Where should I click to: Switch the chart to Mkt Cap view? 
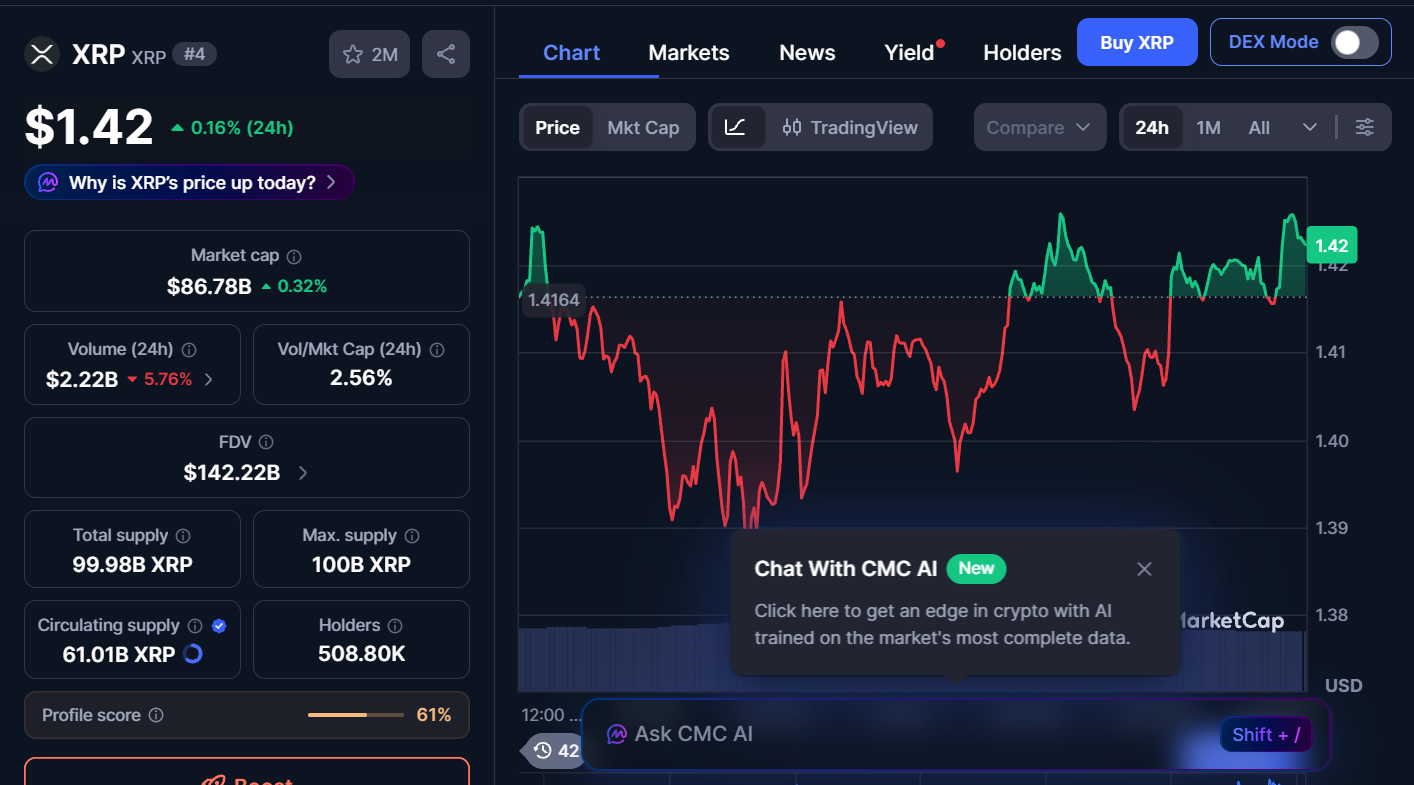pos(643,127)
